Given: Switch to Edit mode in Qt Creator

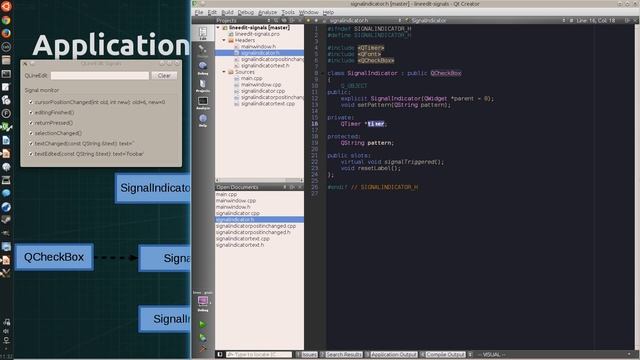Looking at the screenshot, I should [203, 33].
